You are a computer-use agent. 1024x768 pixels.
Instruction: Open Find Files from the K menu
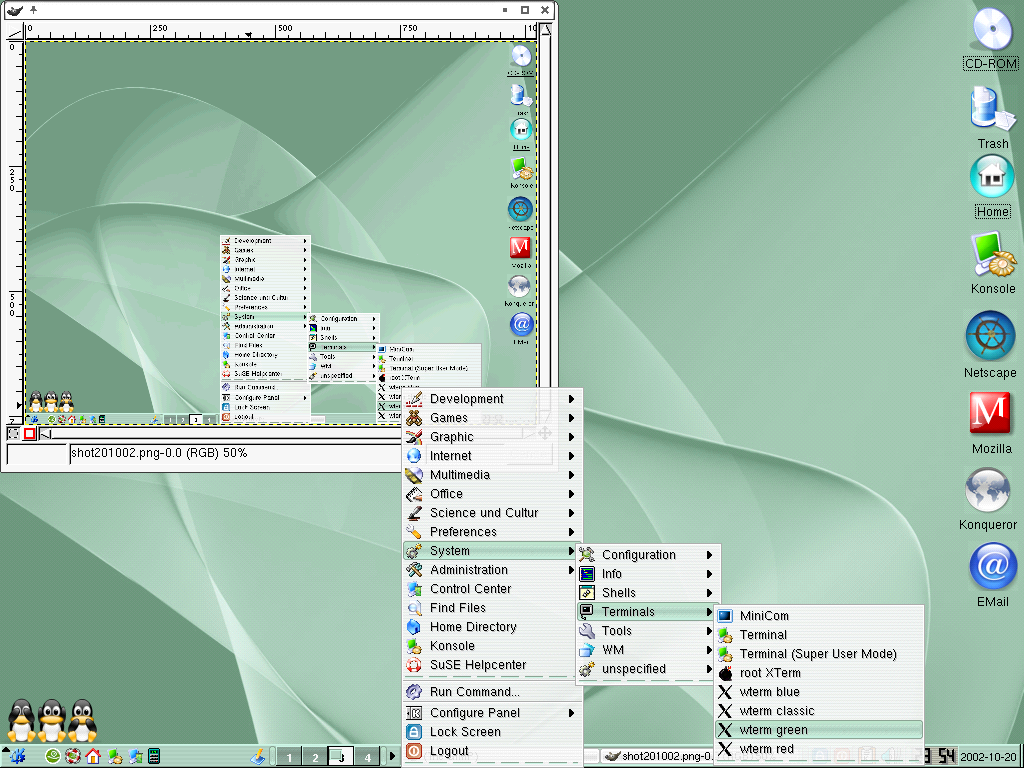[x=492, y=607]
